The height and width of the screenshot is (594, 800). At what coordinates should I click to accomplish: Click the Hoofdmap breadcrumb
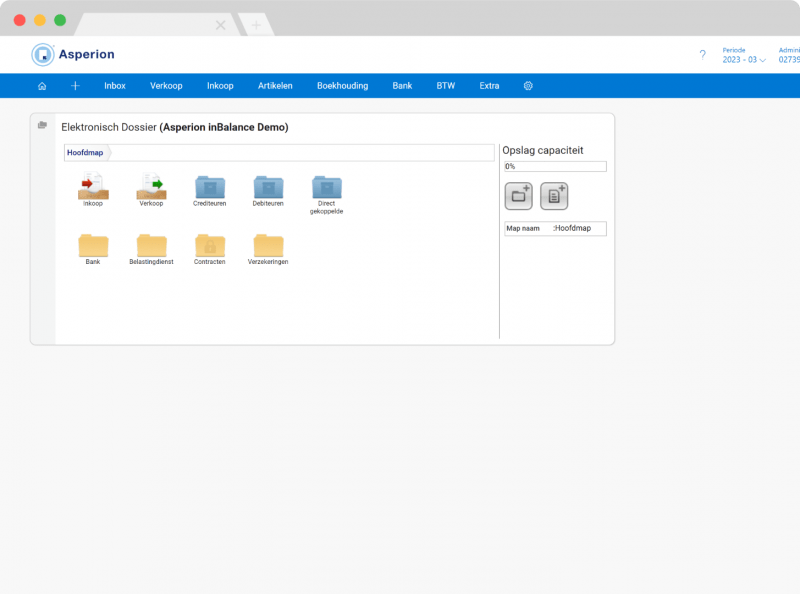[85, 153]
